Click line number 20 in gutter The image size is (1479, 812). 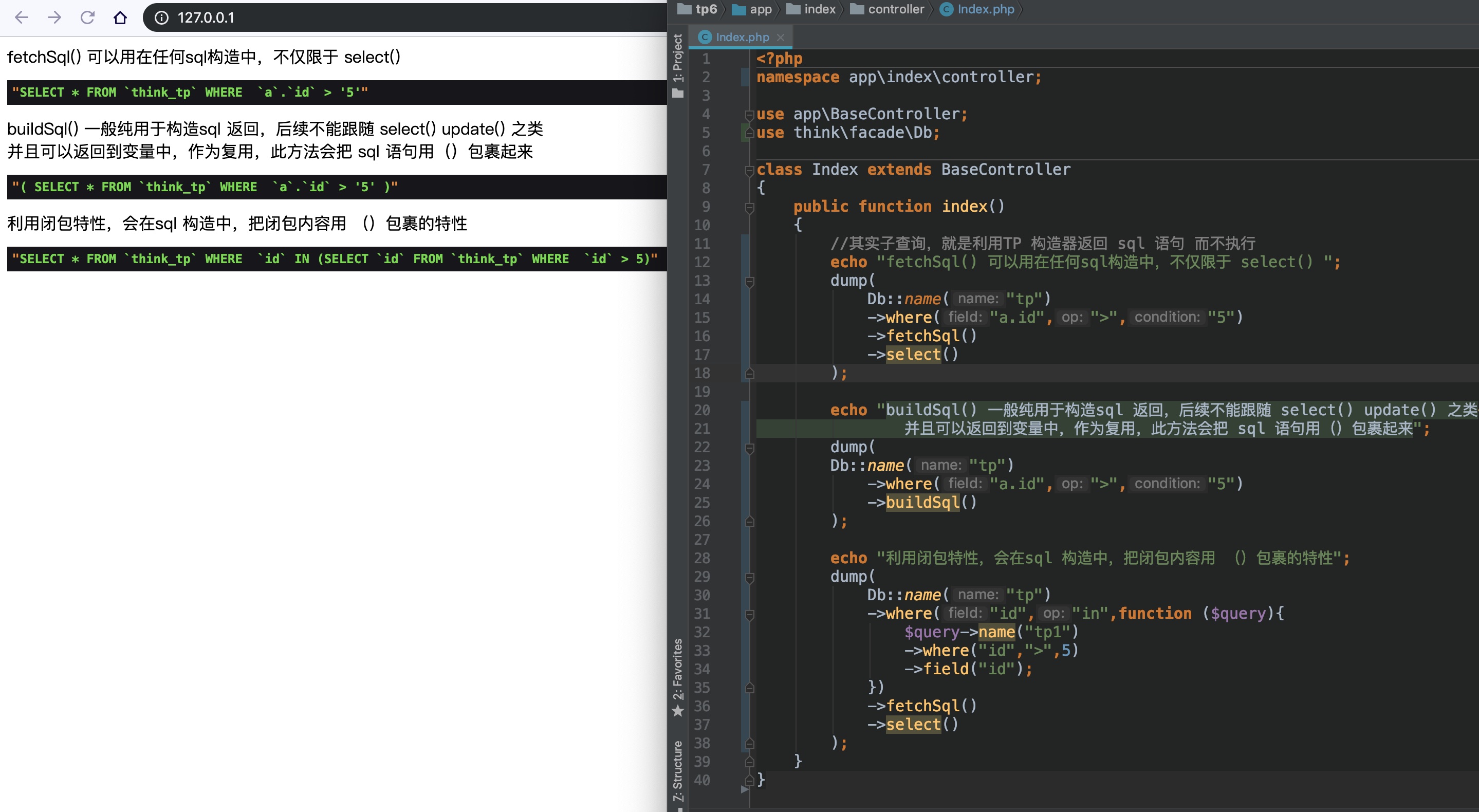[701, 410]
